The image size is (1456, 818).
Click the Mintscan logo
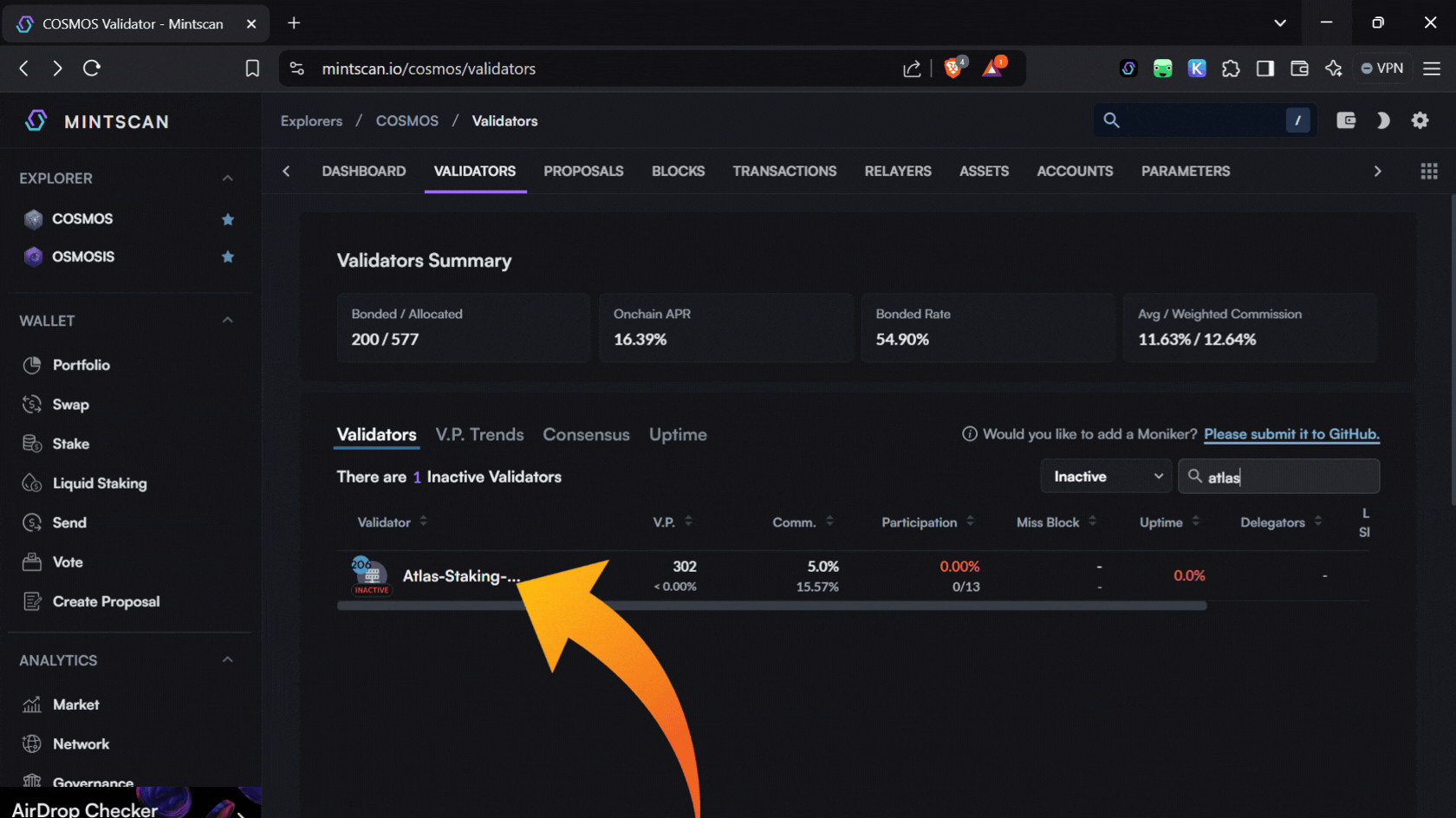click(97, 121)
